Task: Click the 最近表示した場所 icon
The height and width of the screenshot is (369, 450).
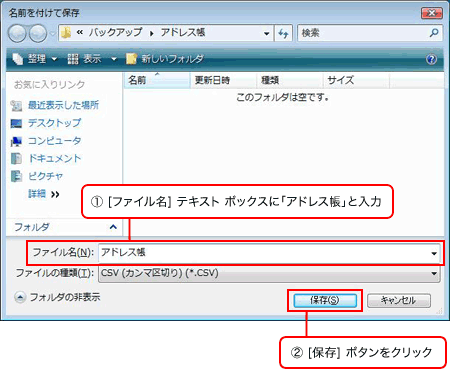Action: coord(16,106)
